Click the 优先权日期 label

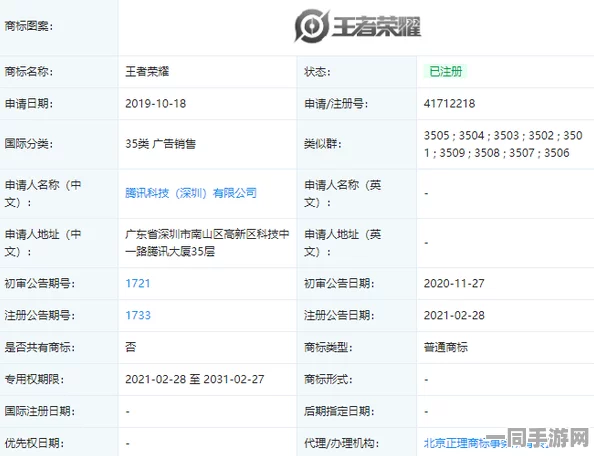click(x=34, y=443)
